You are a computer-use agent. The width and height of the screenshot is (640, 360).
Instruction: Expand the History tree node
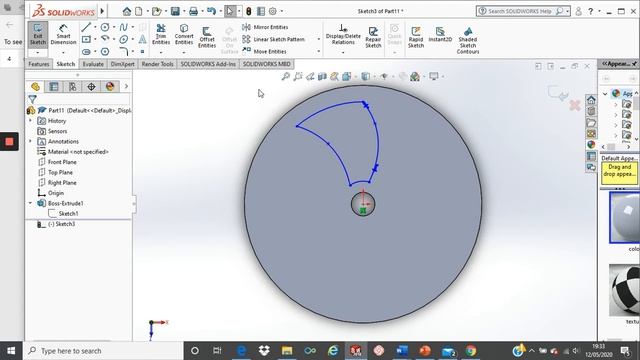click(x=30, y=121)
